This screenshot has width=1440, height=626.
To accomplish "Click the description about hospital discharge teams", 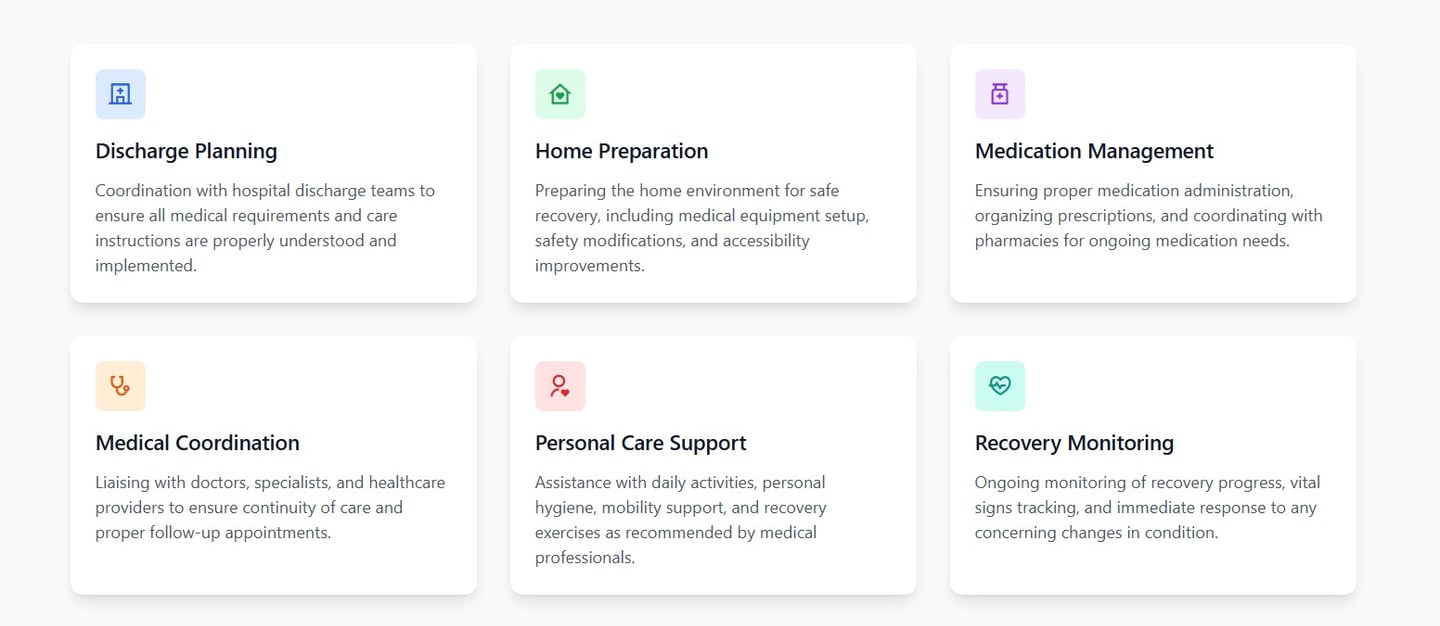I will tap(265, 228).
